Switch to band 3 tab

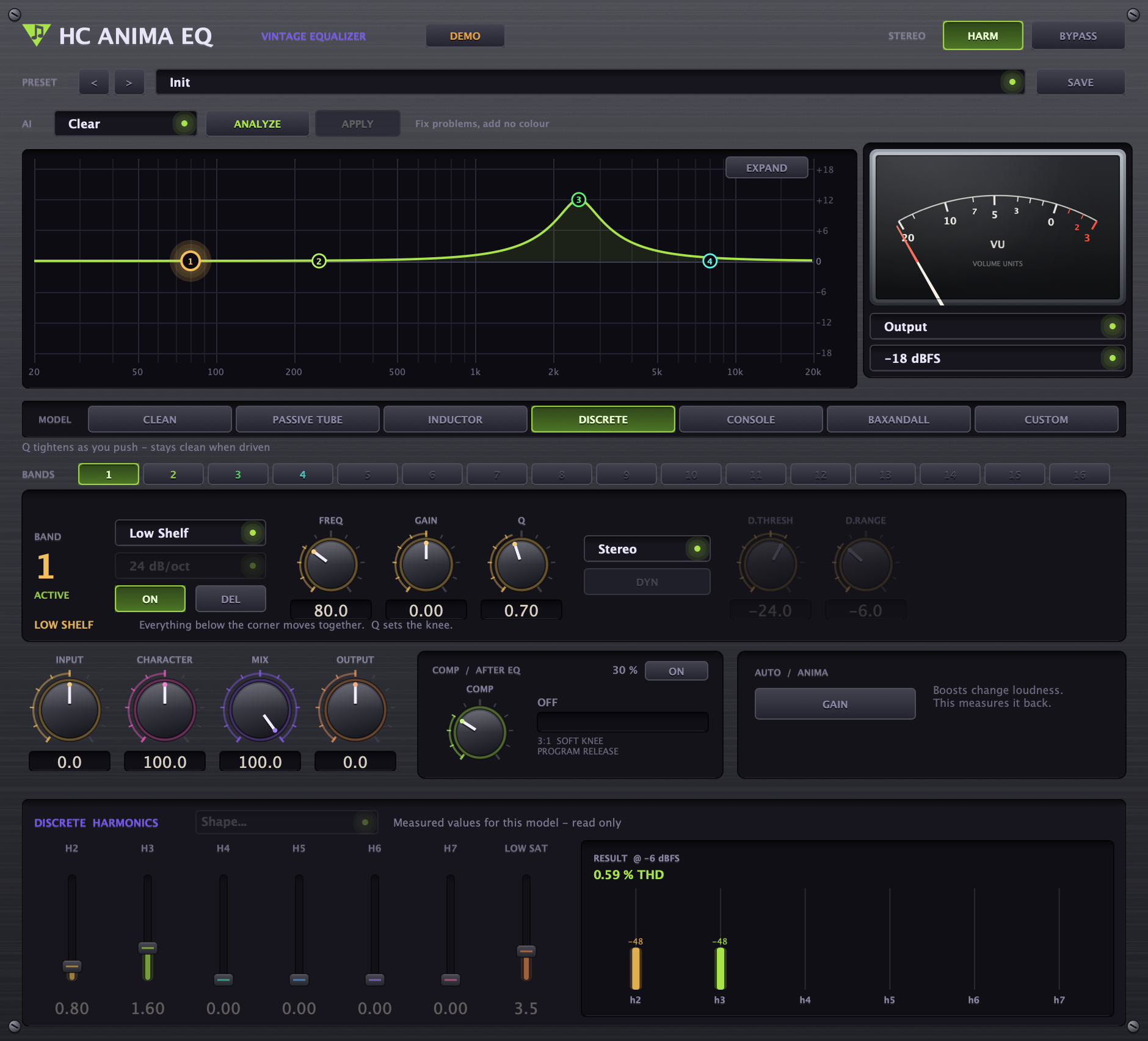pos(238,475)
